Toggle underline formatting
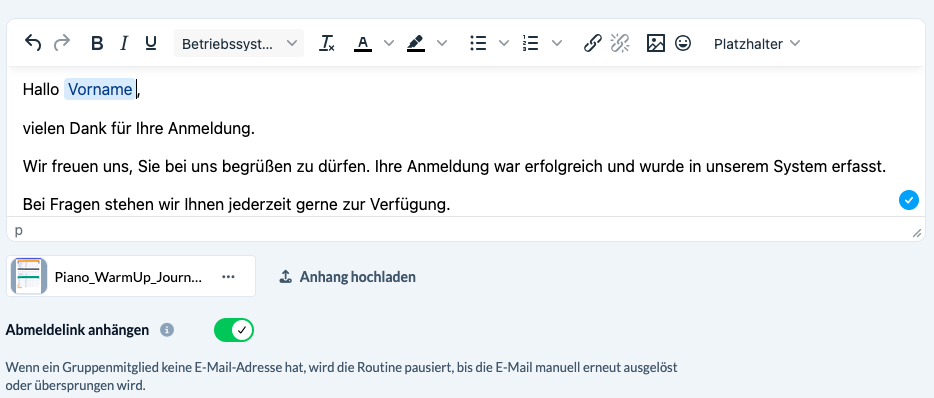This screenshot has width=934, height=398. tap(151, 43)
